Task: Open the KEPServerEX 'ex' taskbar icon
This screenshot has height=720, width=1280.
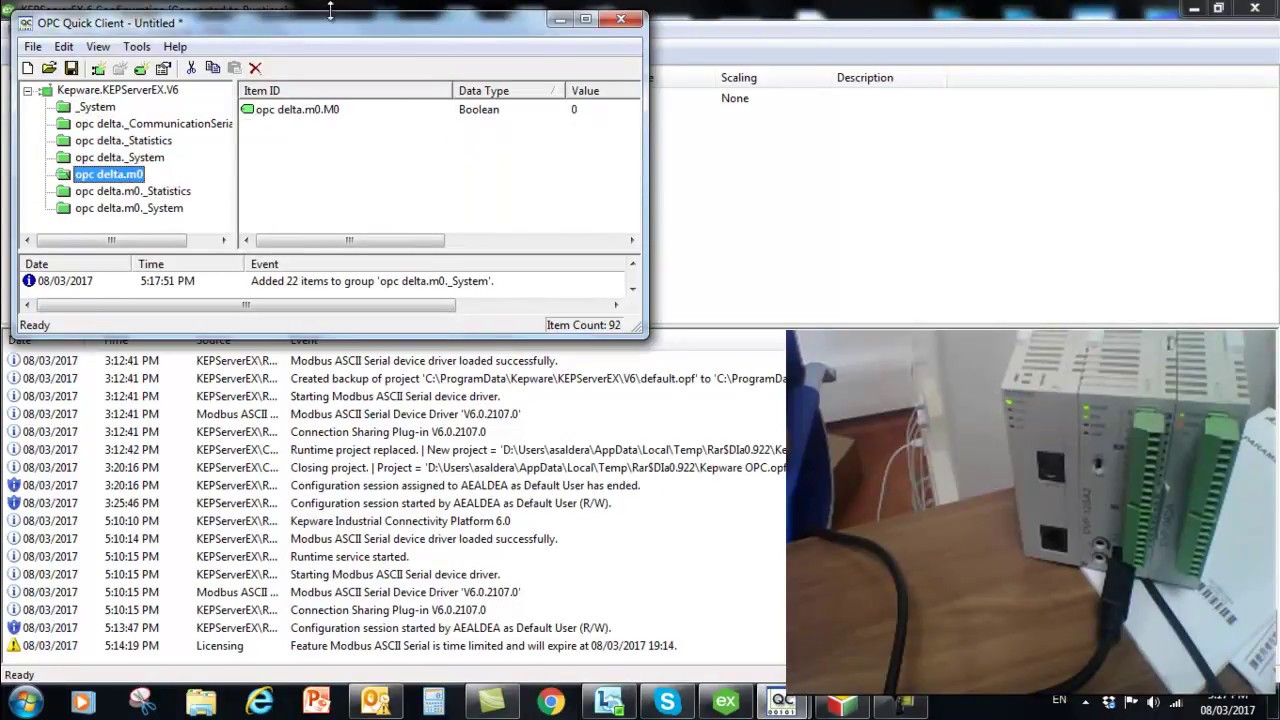Action: (x=726, y=702)
